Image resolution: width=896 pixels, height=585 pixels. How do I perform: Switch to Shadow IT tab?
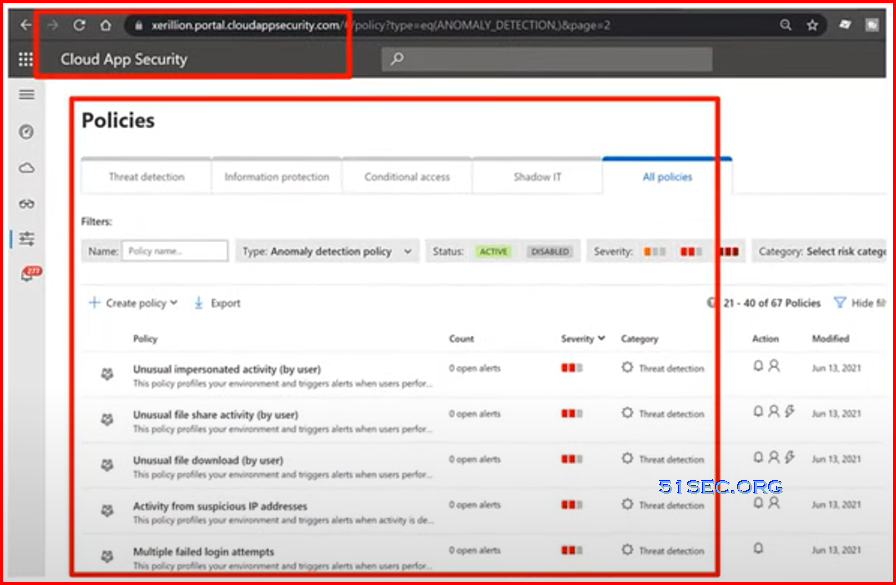tap(537, 177)
